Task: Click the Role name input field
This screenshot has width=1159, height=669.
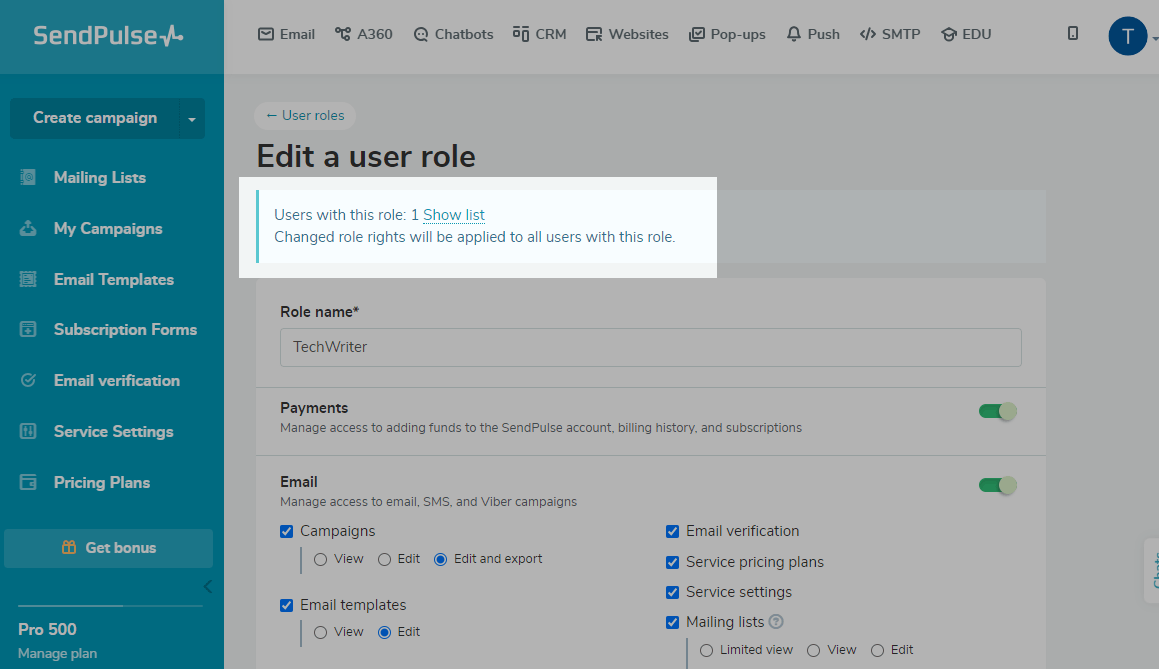Action: [650, 347]
